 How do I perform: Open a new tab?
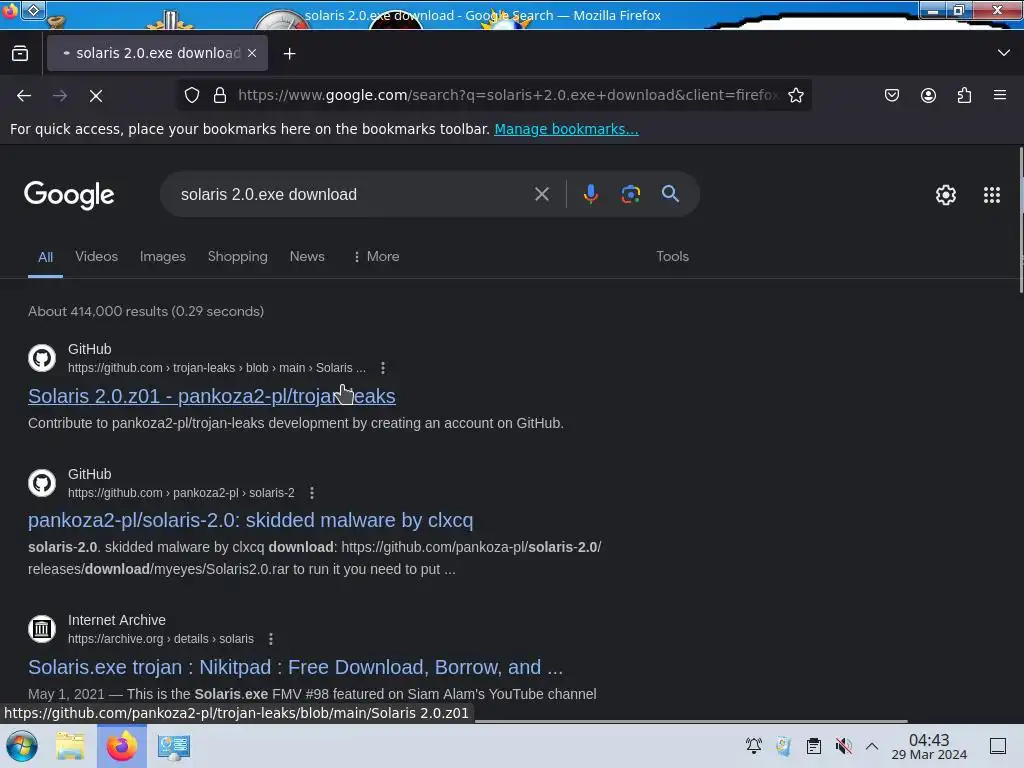pos(289,54)
